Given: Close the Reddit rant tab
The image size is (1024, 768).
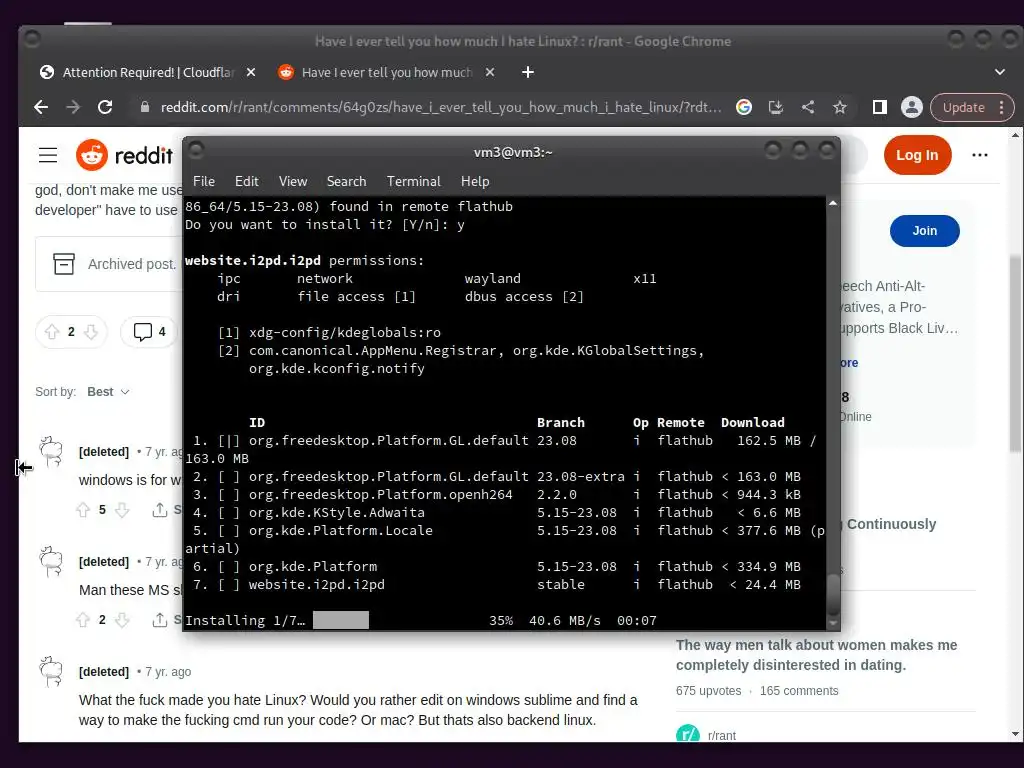Looking at the screenshot, I should click(x=490, y=72).
